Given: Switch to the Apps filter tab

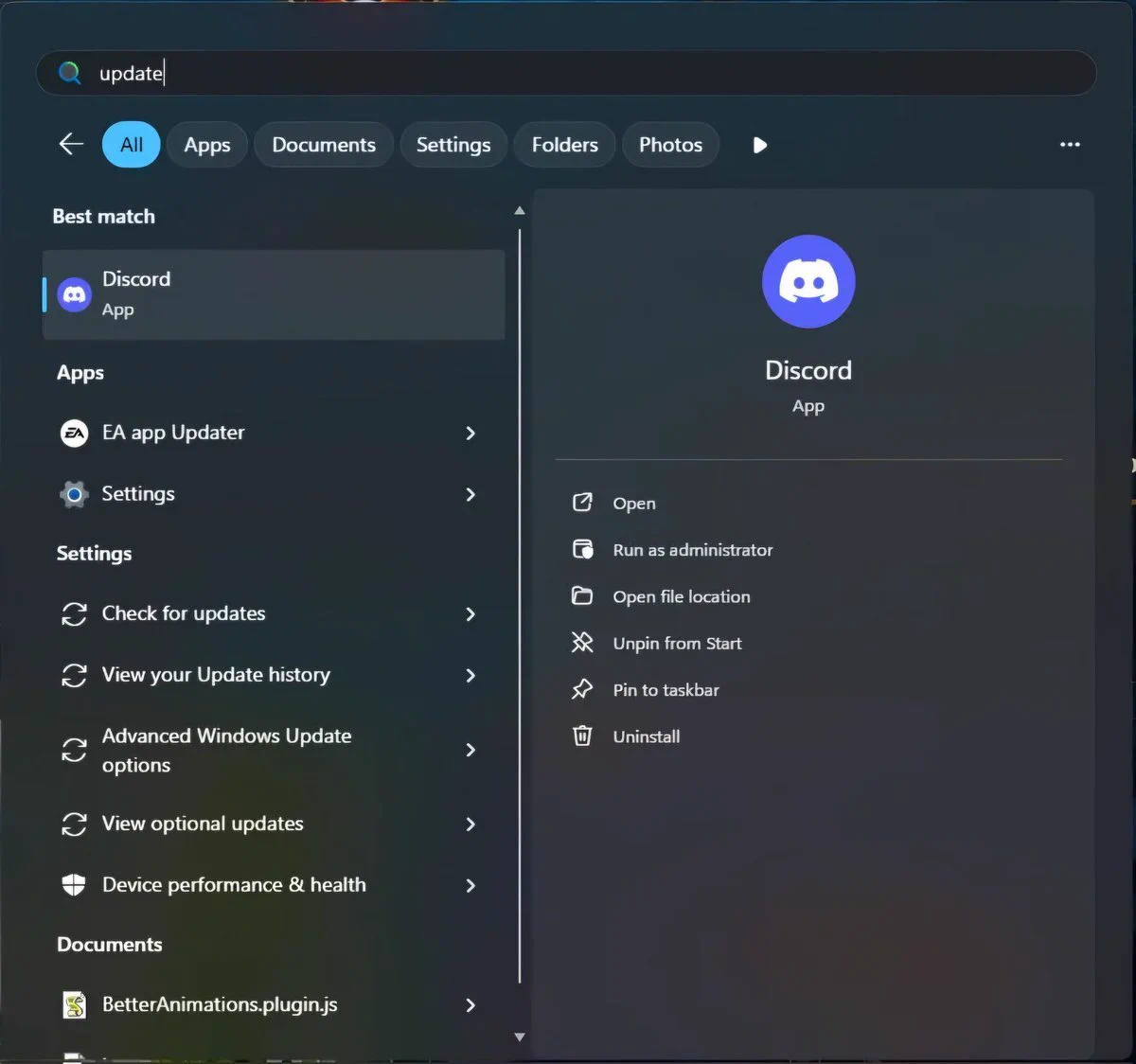Looking at the screenshot, I should click(207, 145).
